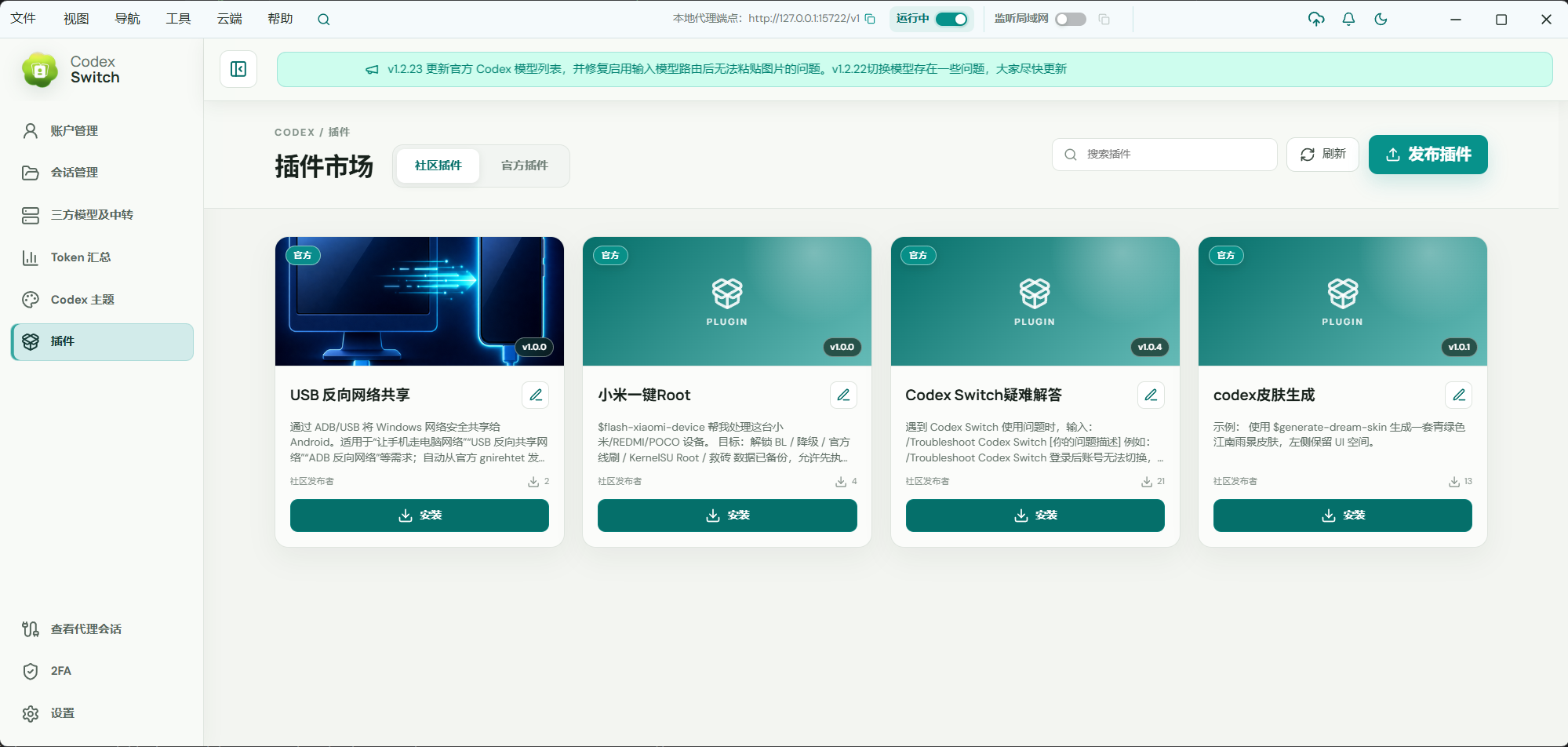This screenshot has width=1568, height=747.
Task: Click the copy icon next to 监听局域网
Action: click(x=1104, y=19)
